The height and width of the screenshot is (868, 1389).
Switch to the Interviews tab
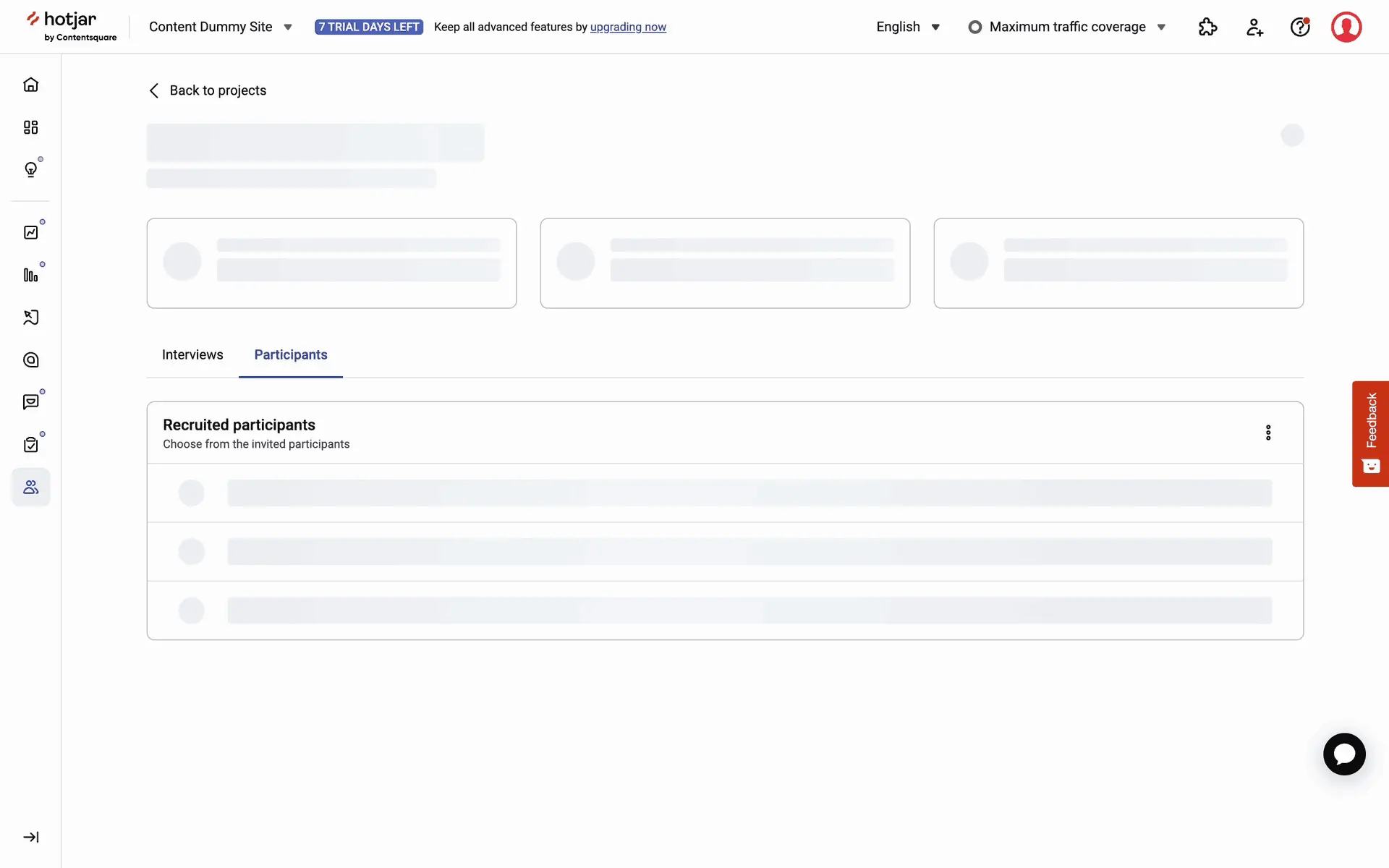pyautogui.click(x=192, y=354)
